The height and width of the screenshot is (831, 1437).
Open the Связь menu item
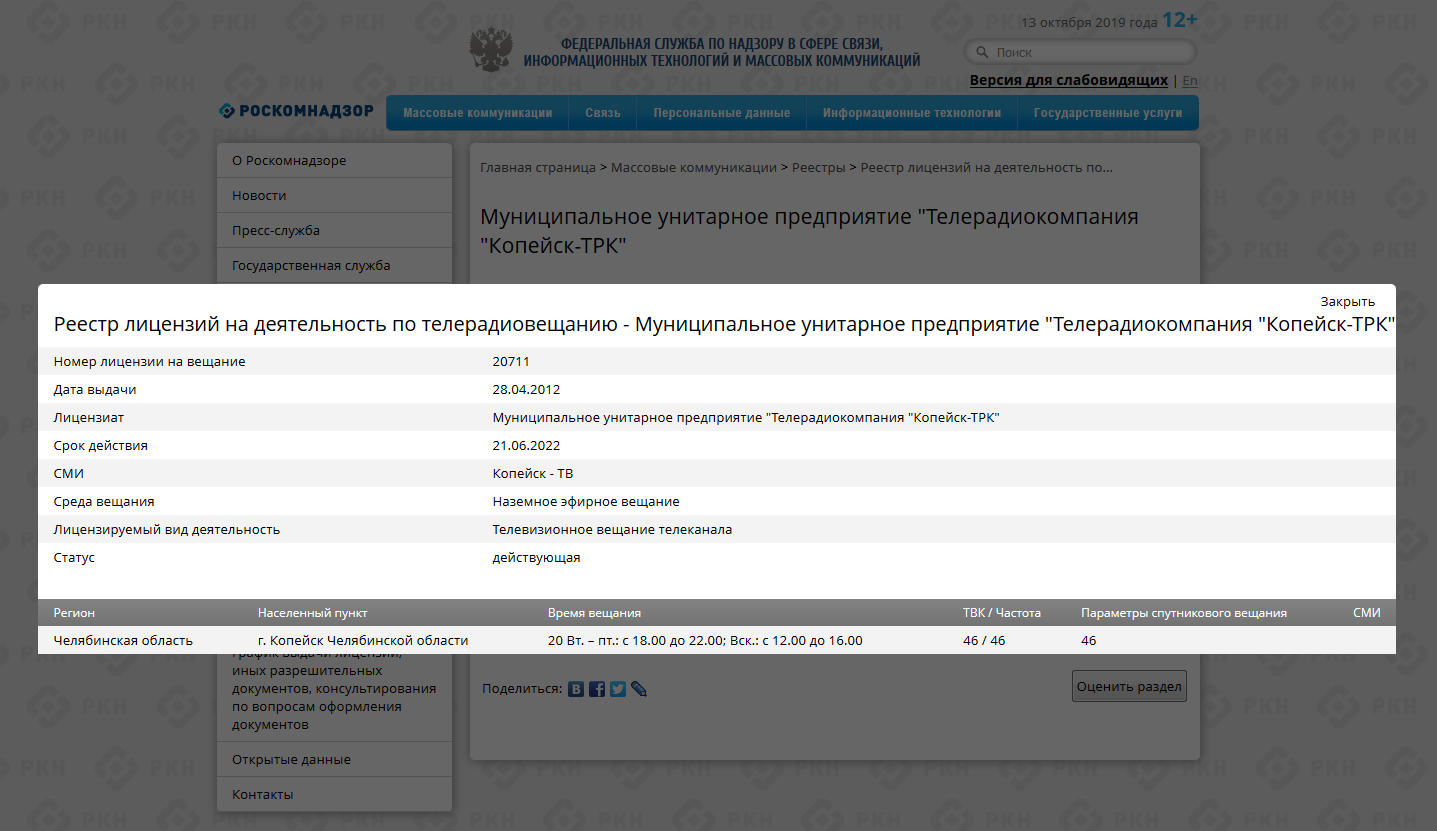pos(603,113)
